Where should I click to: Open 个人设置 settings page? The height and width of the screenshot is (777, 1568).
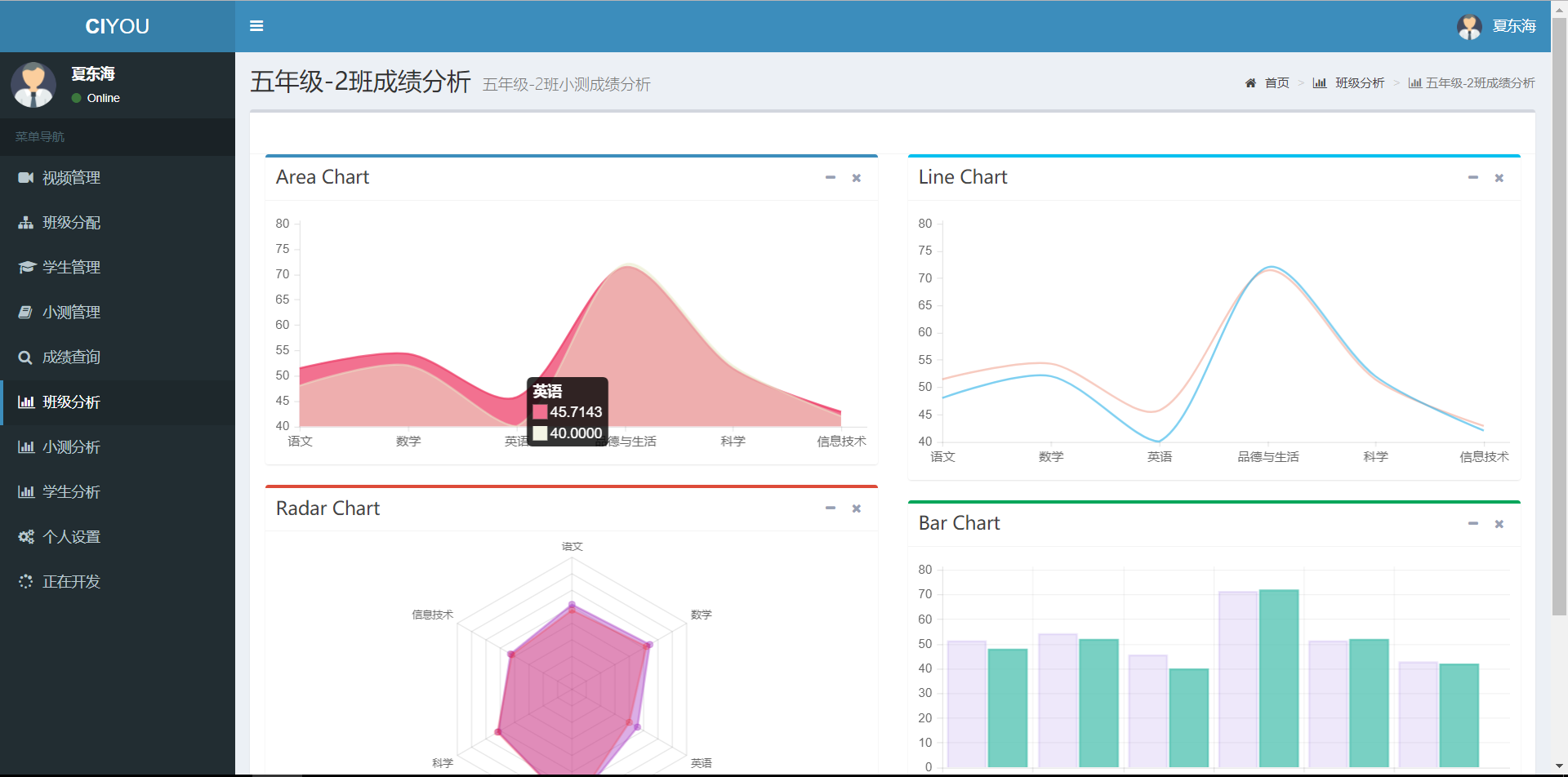[x=118, y=537]
